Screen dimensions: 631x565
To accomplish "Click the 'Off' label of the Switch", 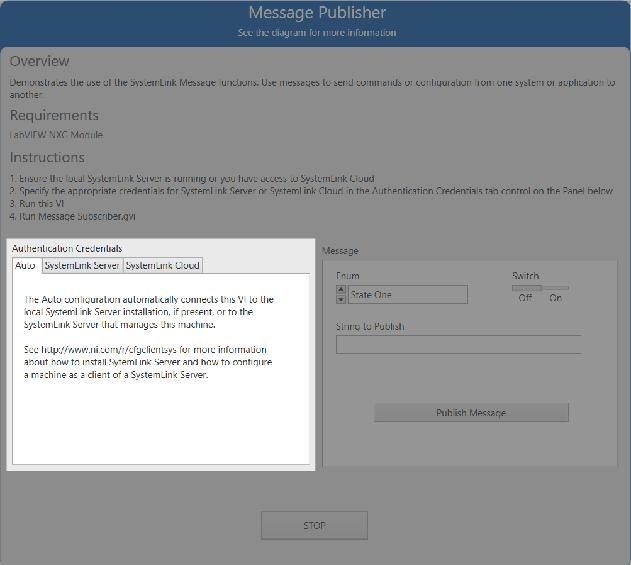I will click(525, 298).
